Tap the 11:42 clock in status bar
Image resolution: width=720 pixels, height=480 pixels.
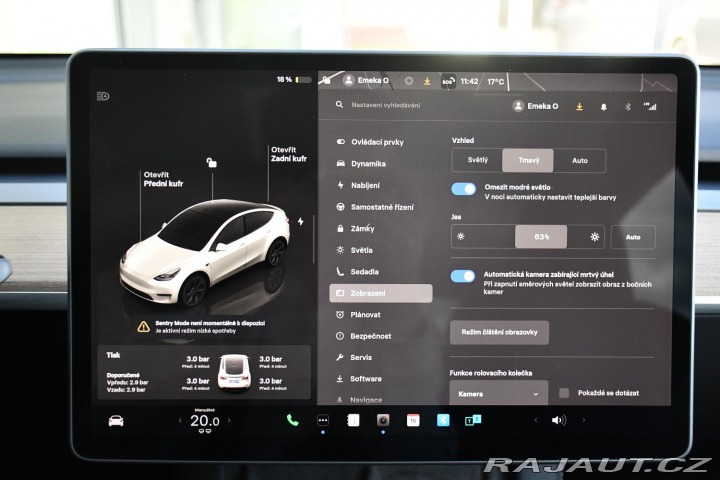click(469, 81)
